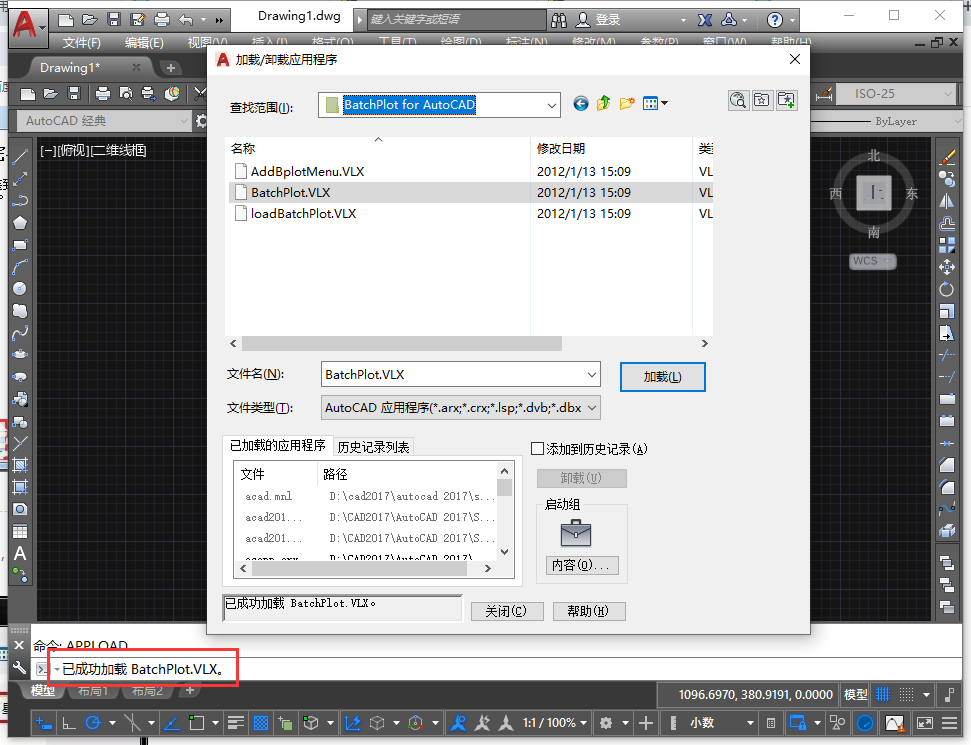Toggle dynamic input in status bar
Viewport: 971px width, 745px height.
point(43,723)
